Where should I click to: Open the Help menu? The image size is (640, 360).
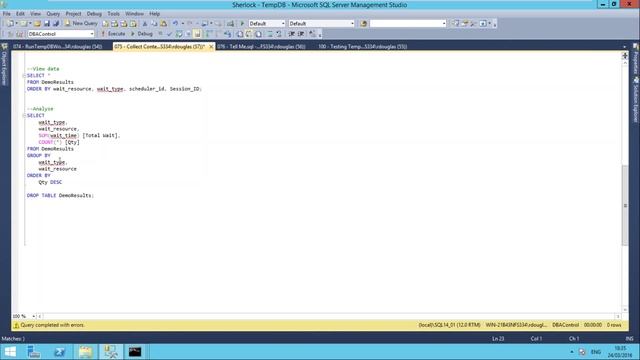click(154, 13)
